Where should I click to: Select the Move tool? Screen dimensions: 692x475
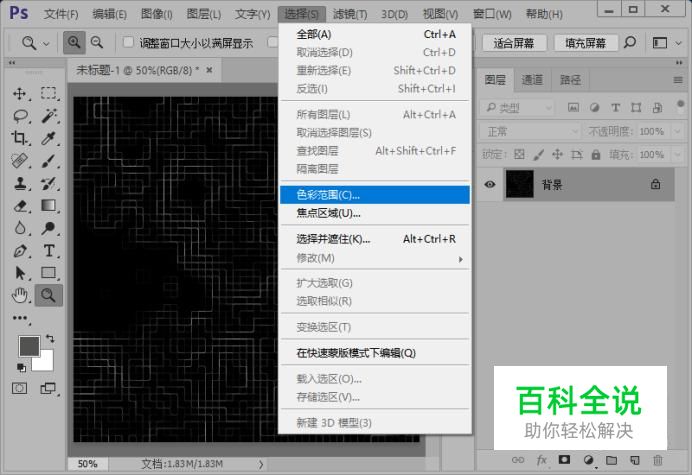(x=20, y=93)
